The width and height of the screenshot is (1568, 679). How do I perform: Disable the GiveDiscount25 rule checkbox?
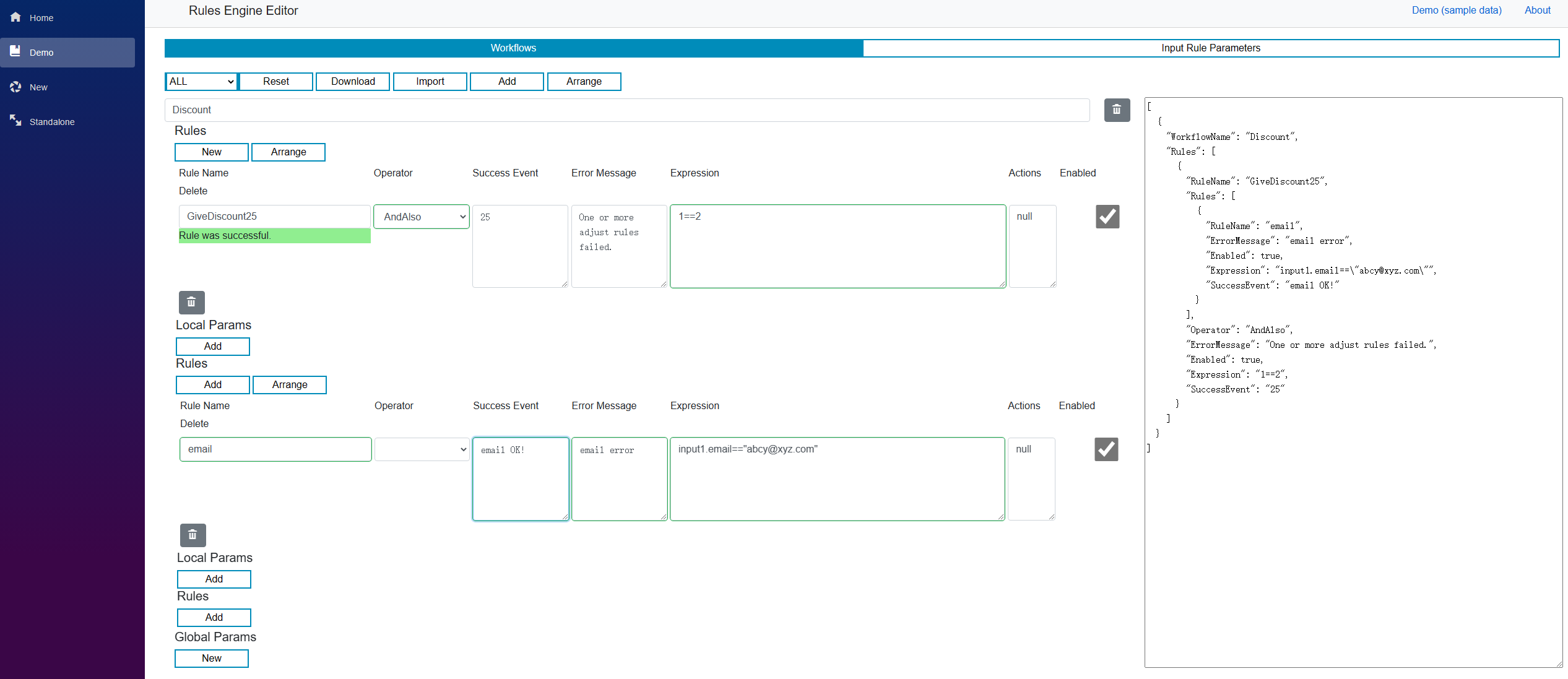click(1107, 217)
